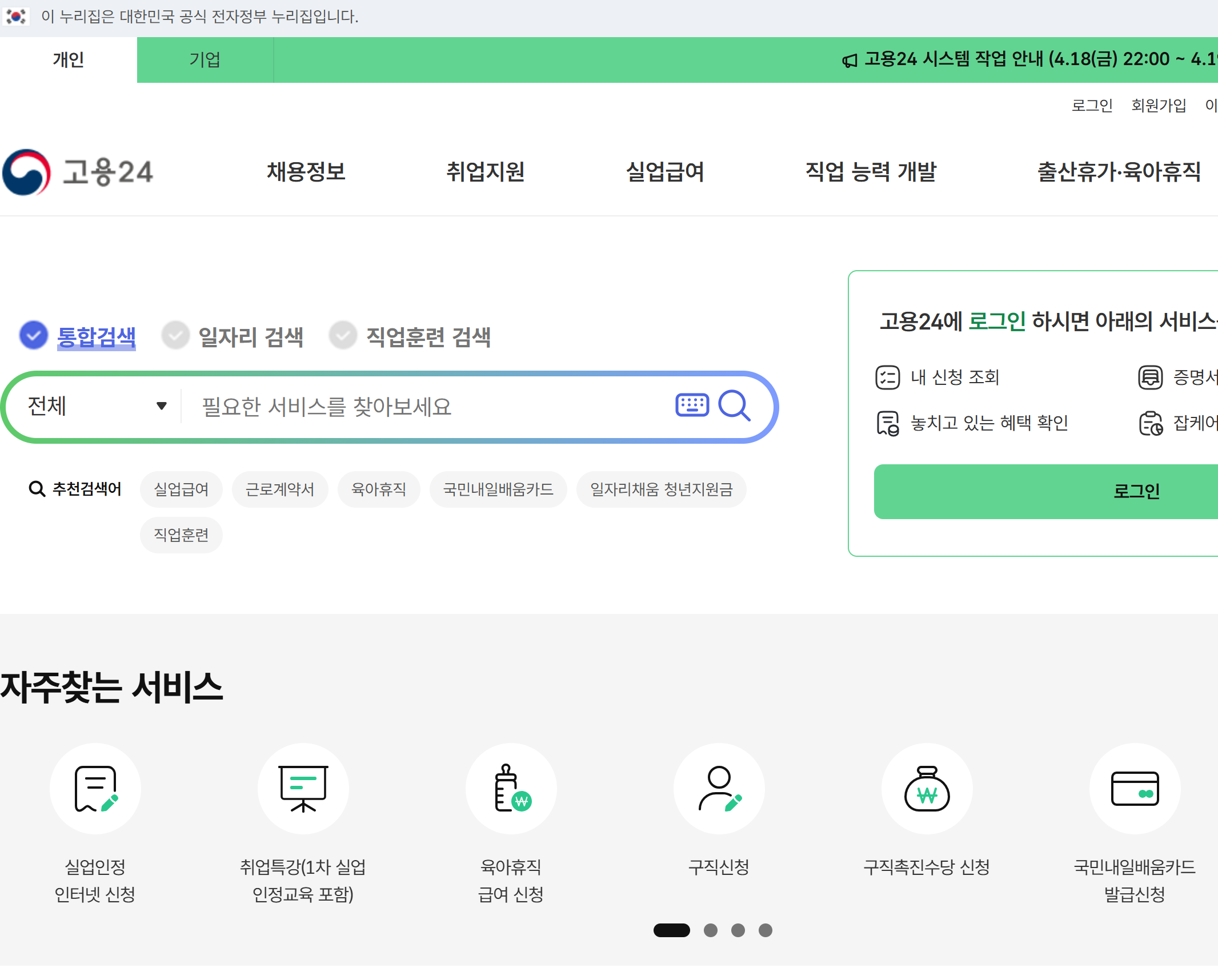Click the 고용24 시스템 작업 안내 notice

pos(1040,59)
